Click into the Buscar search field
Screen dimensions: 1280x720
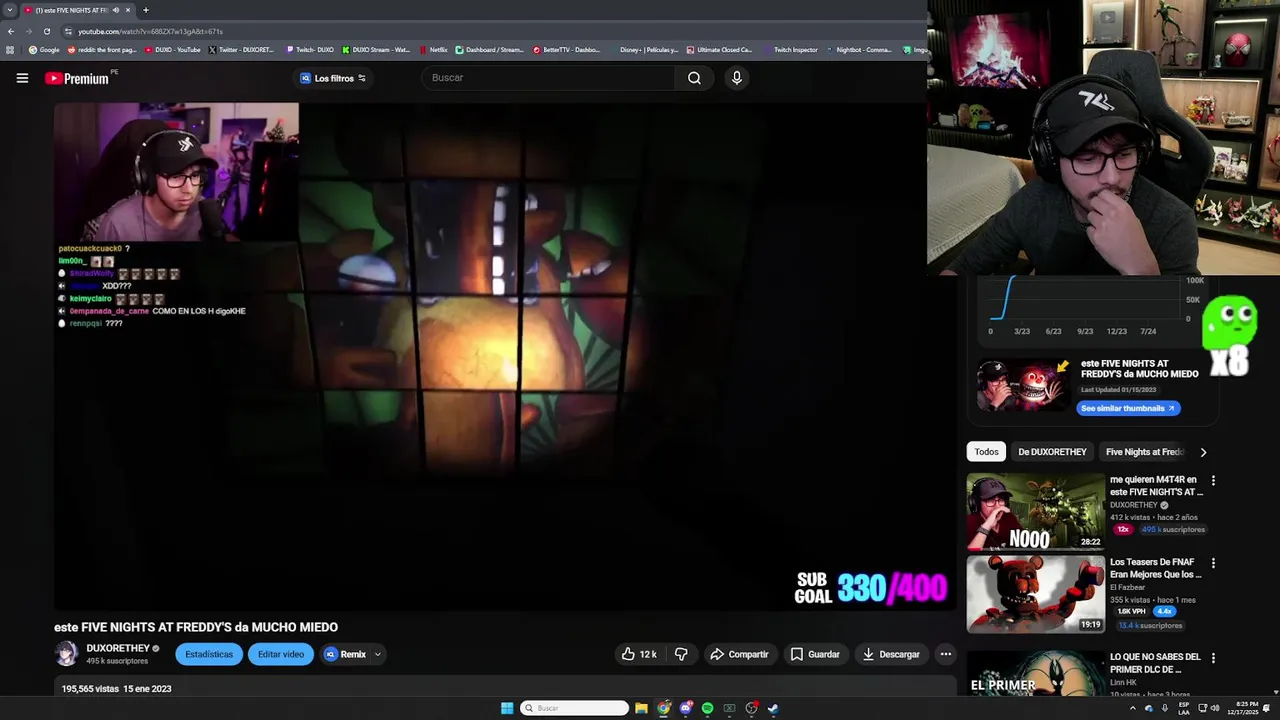[x=550, y=78]
